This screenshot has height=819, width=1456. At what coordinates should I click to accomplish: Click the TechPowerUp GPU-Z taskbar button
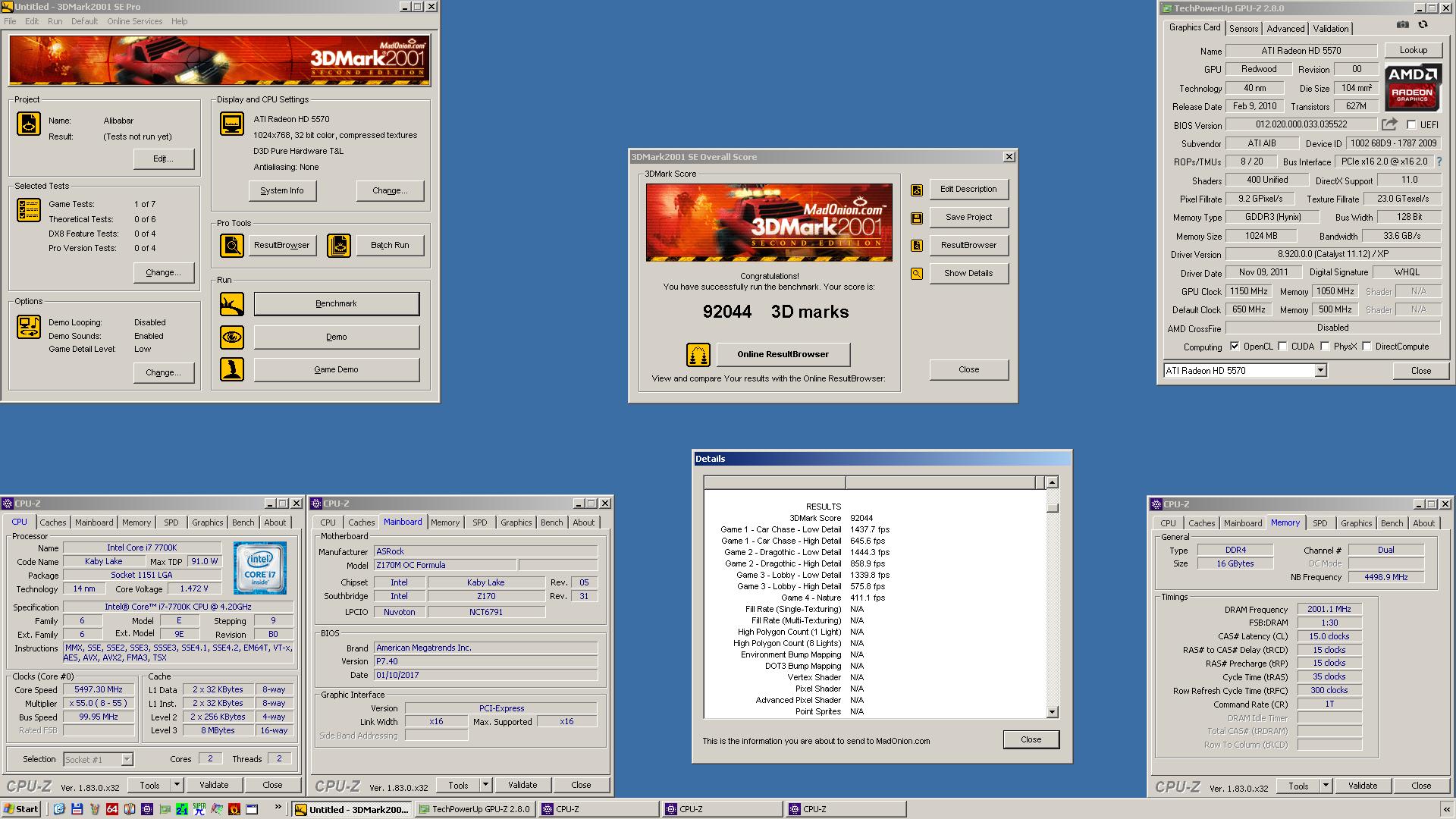tap(476, 809)
